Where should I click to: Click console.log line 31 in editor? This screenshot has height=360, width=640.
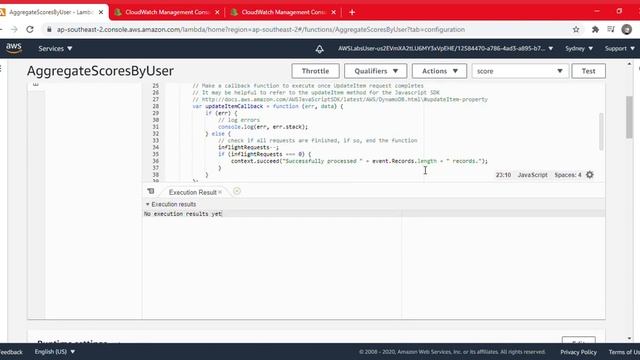tap(263, 127)
